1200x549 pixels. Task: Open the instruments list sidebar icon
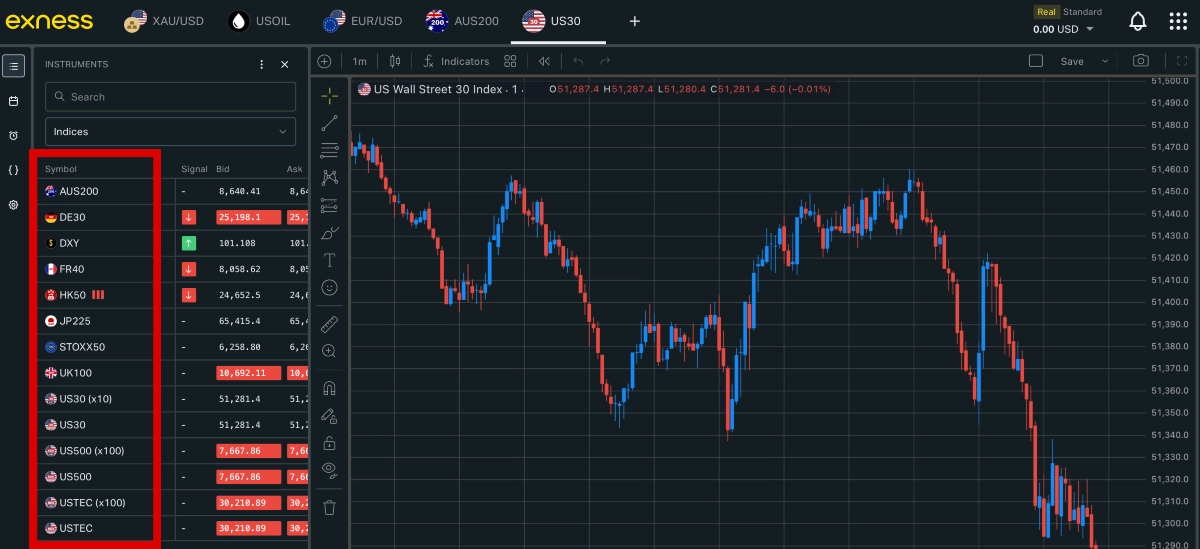click(13, 66)
